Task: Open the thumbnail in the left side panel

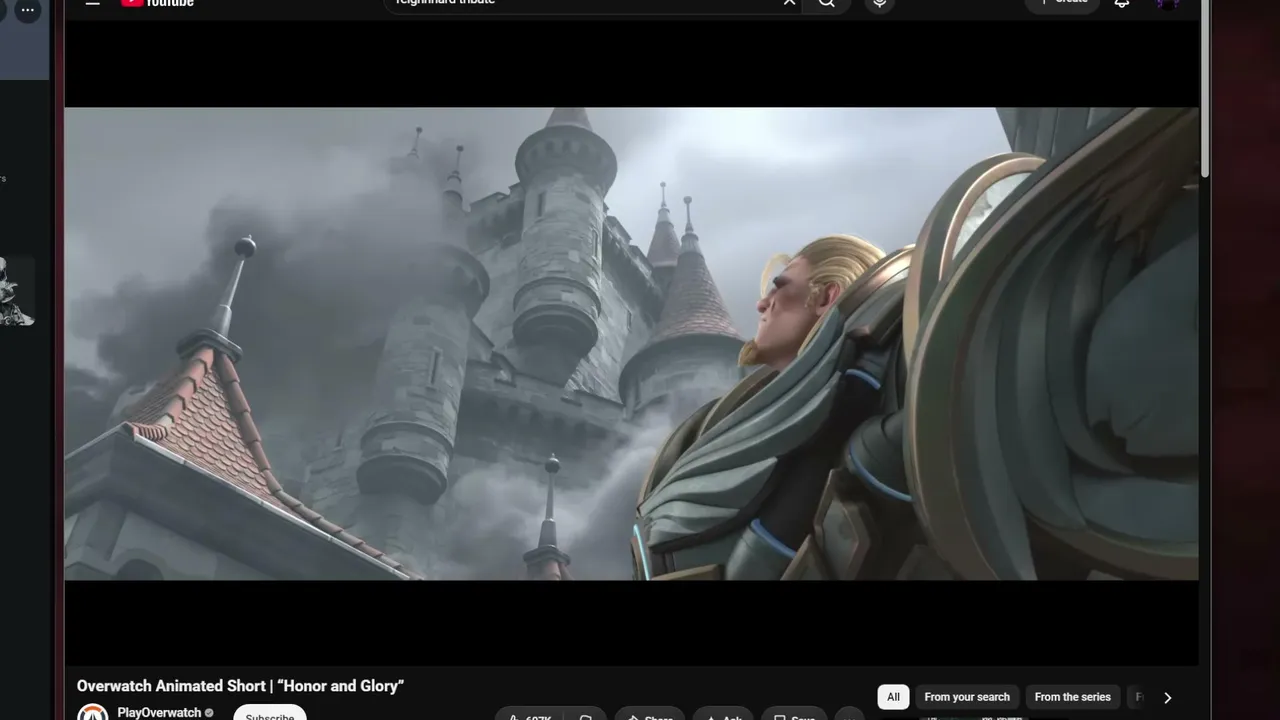Action: [x=18, y=292]
